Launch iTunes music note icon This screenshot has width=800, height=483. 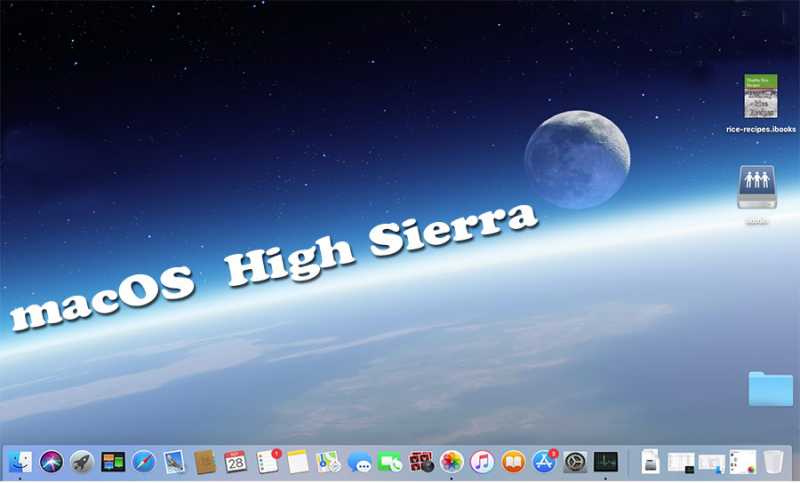[x=482, y=462]
